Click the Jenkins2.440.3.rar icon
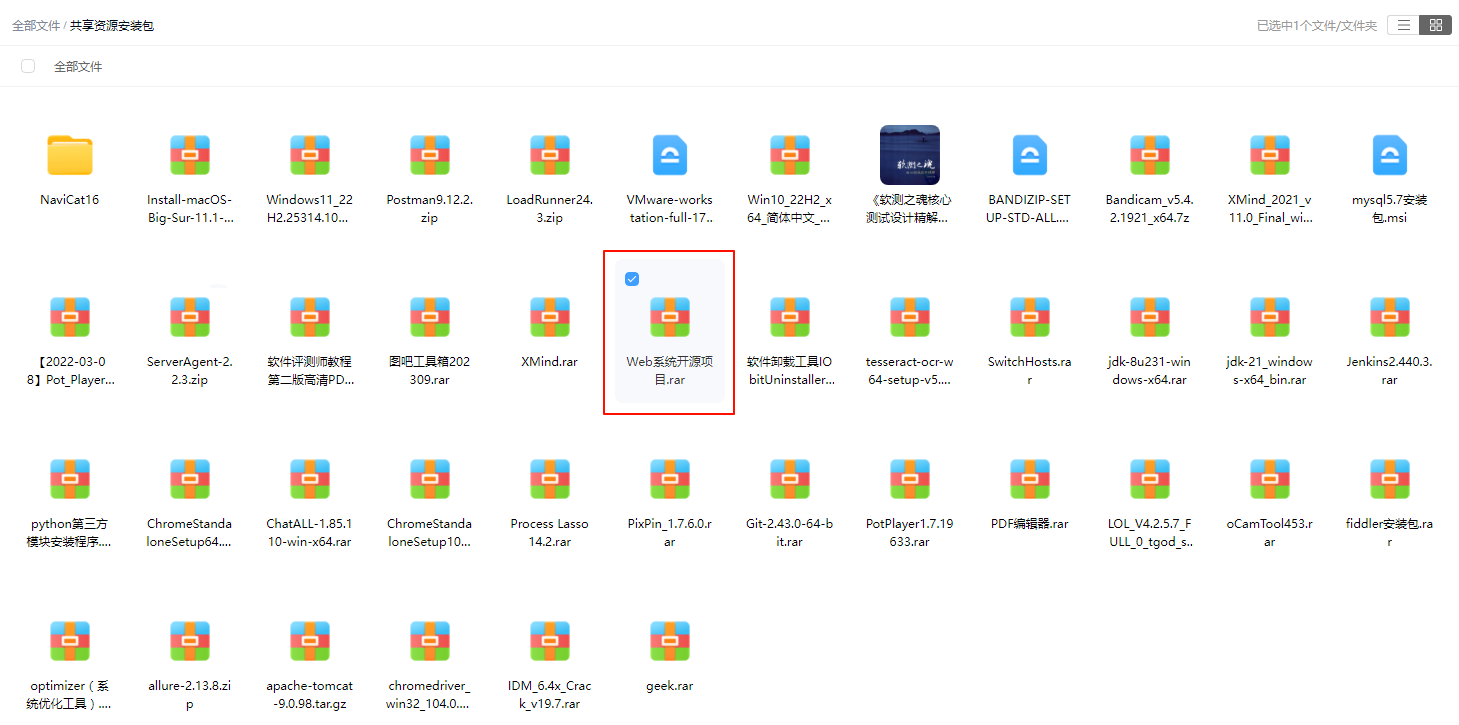The height and width of the screenshot is (725, 1459). [x=1390, y=317]
